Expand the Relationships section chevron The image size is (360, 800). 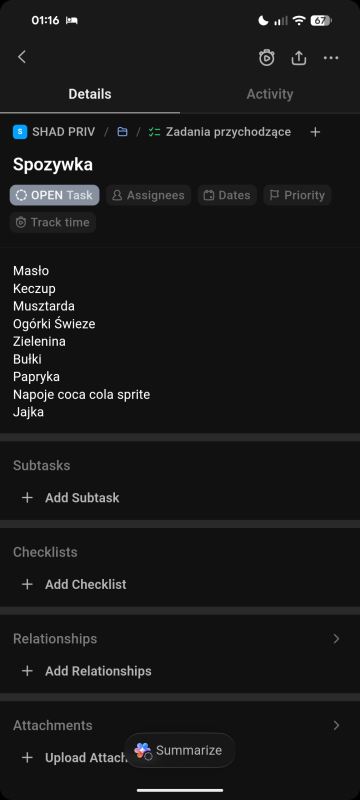[336, 639]
